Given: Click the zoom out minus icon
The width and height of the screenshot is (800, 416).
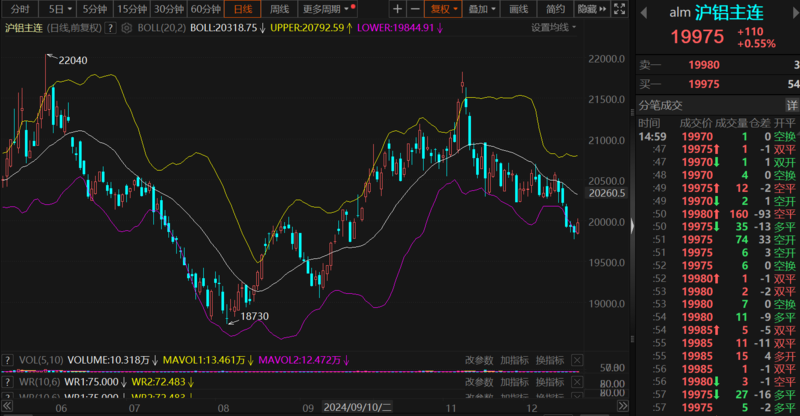Looking at the screenshot, I should (x=415, y=9).
